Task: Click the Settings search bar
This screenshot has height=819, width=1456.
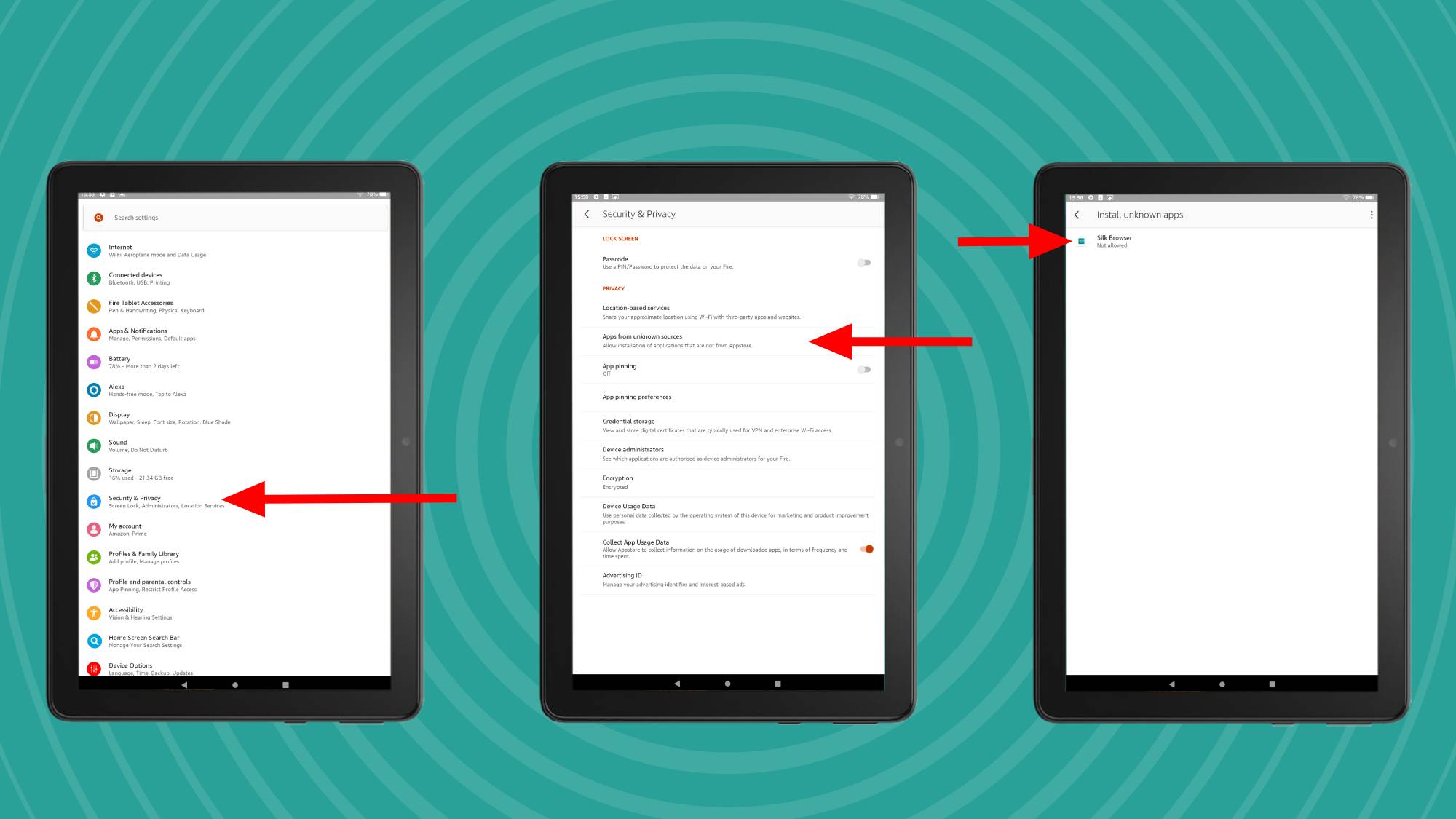Action: coord(234,217)
